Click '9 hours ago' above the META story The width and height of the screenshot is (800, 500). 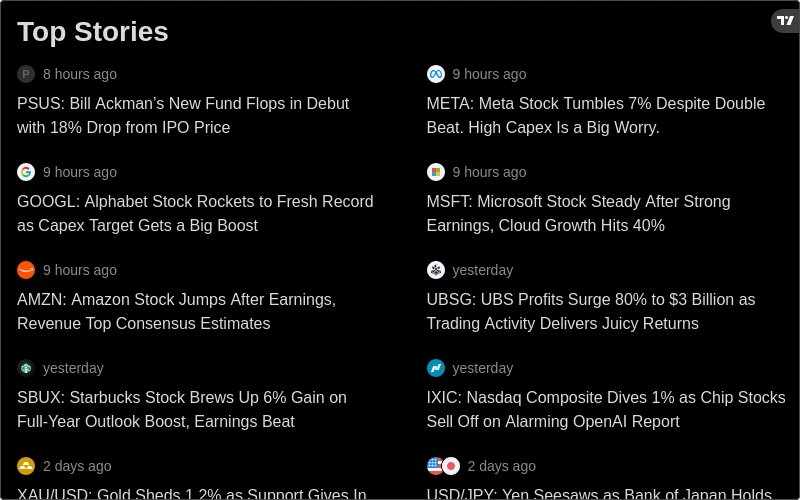[489, 74]
